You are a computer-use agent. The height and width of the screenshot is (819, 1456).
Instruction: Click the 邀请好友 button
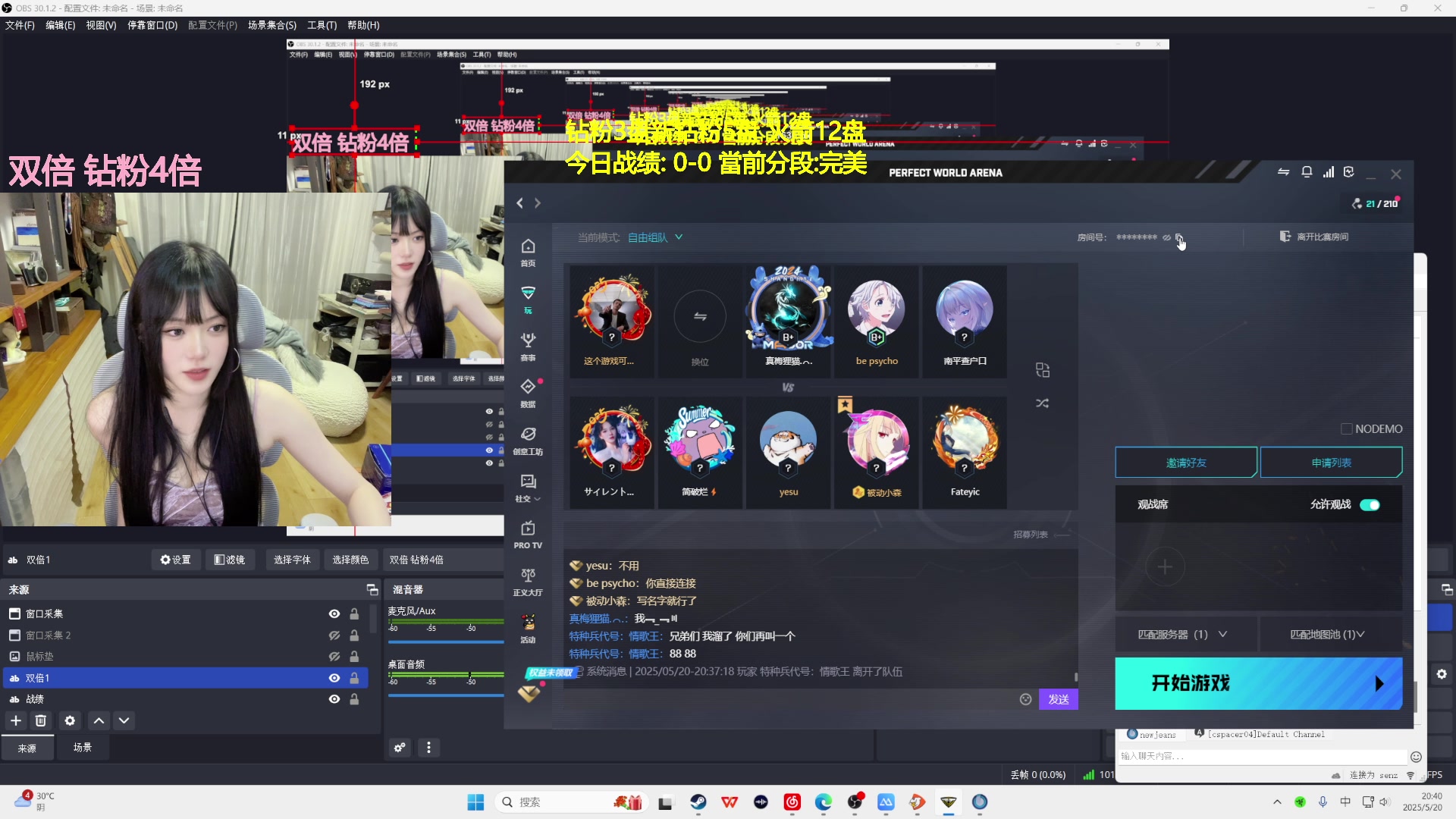click(x=1186, y=463)
